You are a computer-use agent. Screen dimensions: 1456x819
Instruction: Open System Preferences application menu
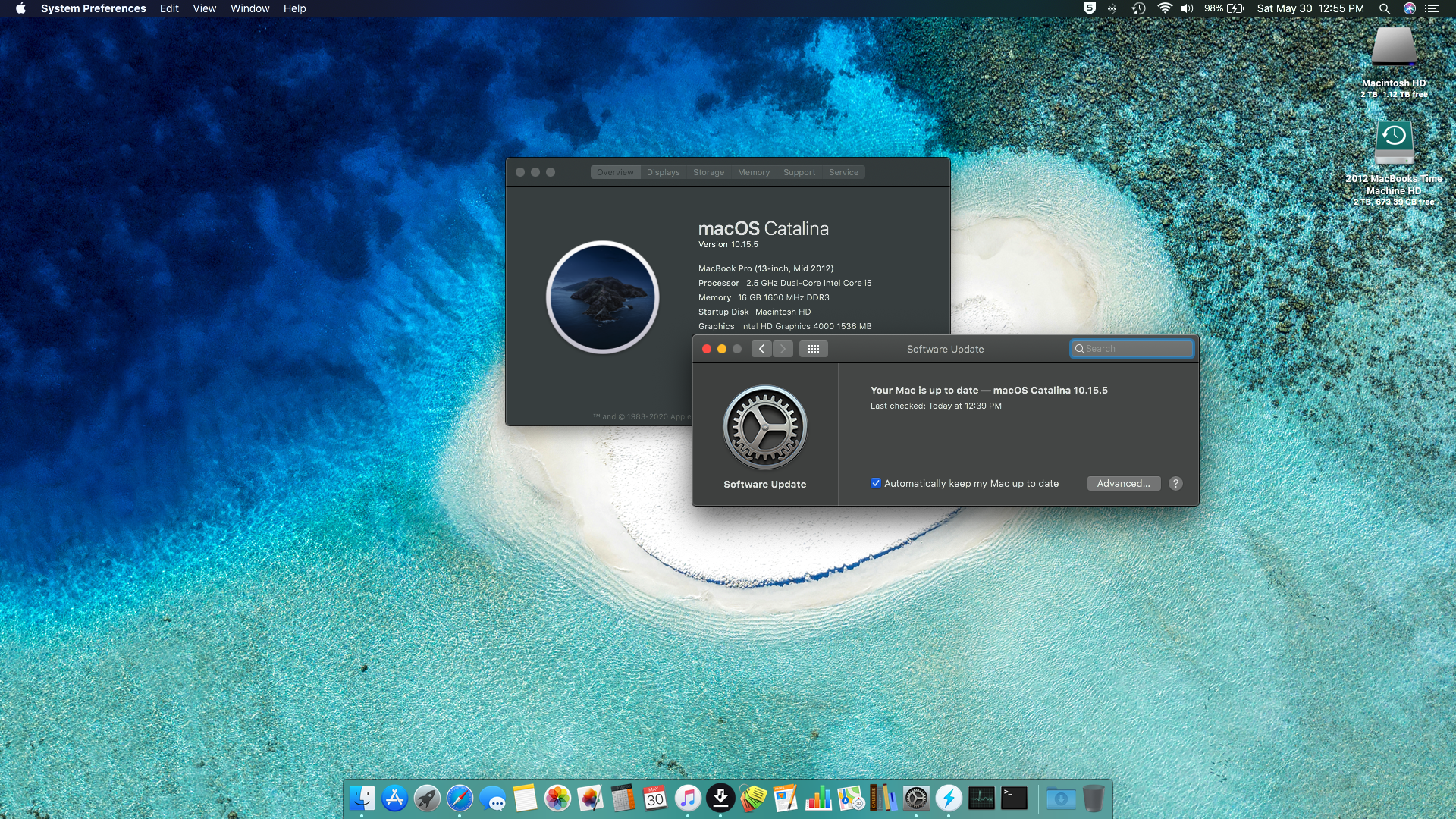pyautogui.click(x=93, y=8)
